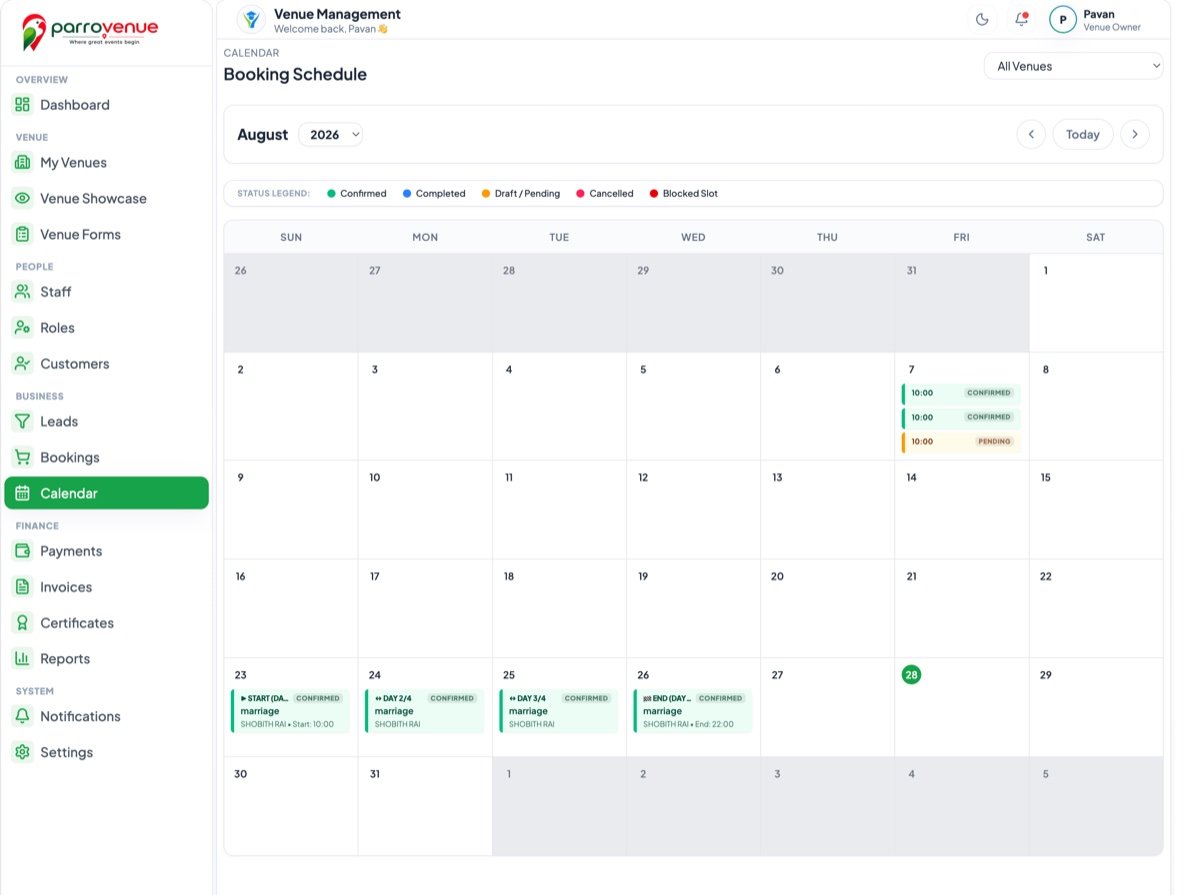The width and height of the screenshot is (1200, 895).
Task: Open notifications bell in top header
Action: tap(1021, 19)
